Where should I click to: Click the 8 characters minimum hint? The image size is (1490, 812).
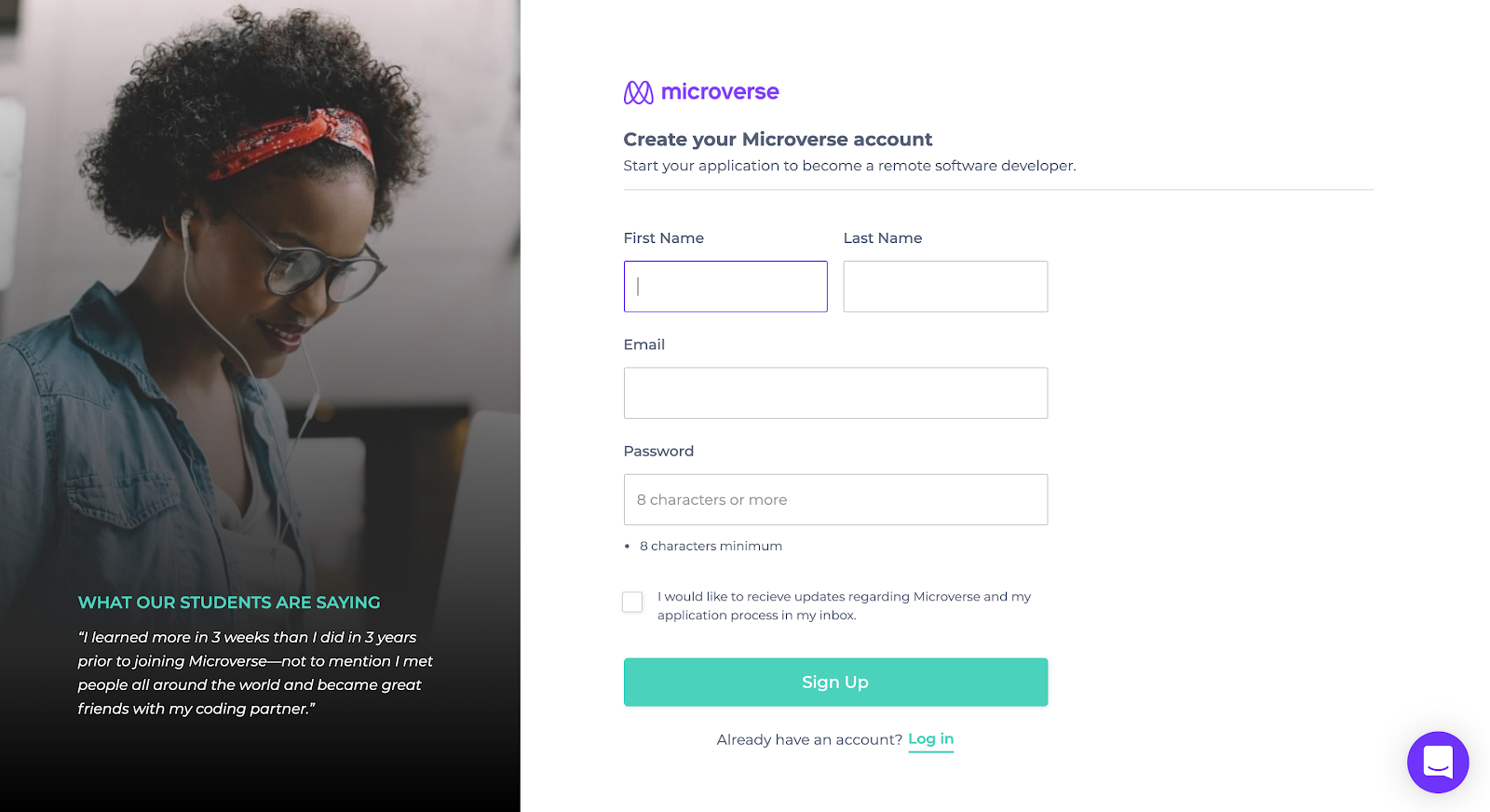[x=711, y=547]
